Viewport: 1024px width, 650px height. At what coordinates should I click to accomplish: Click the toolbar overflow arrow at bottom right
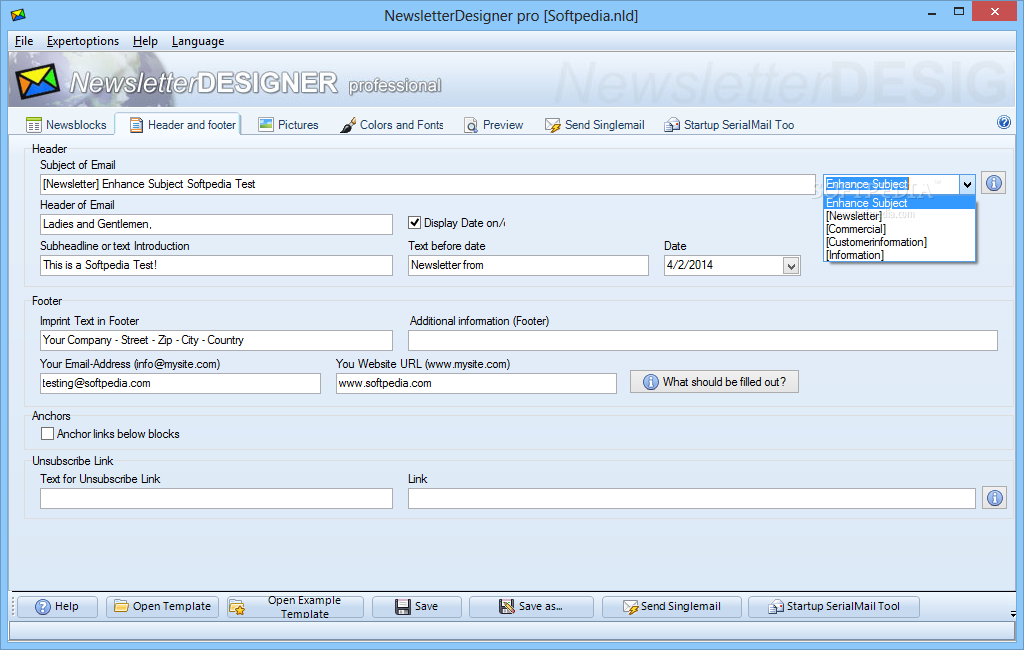[1013, 613]
